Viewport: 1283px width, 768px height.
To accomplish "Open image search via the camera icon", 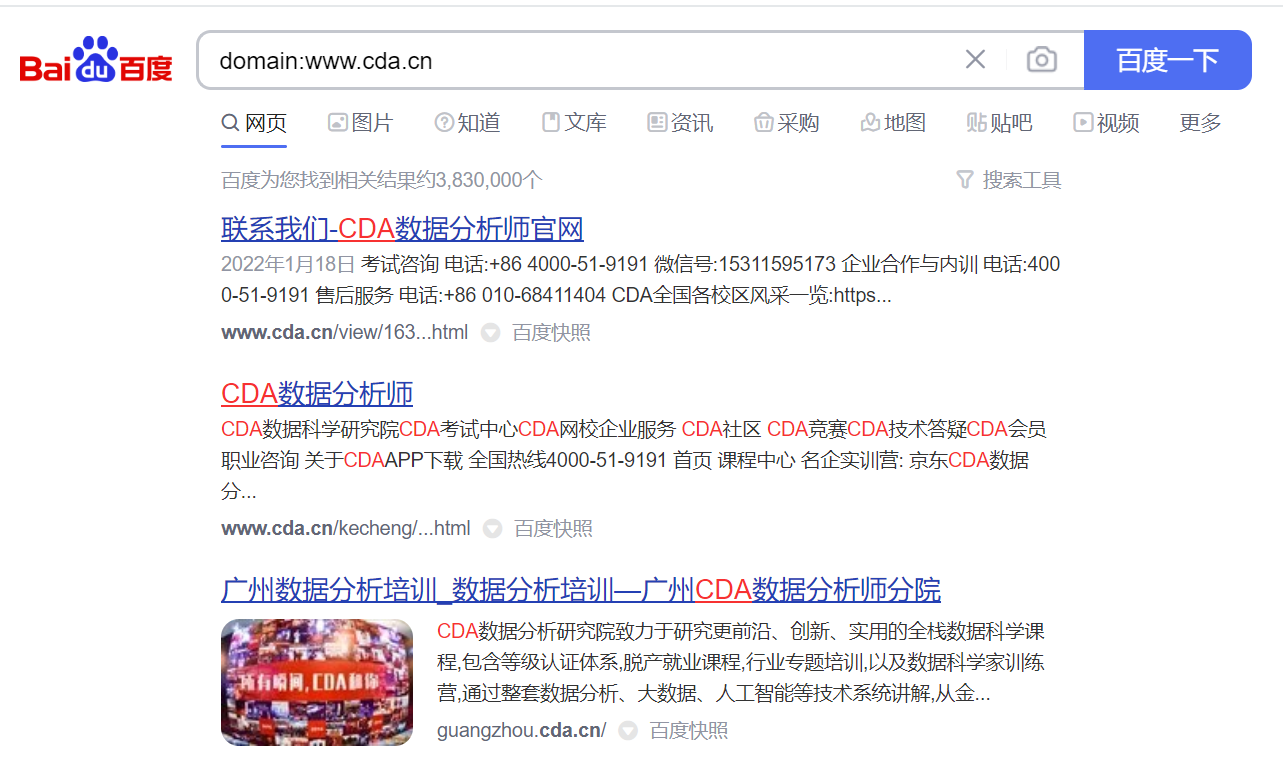I will (x=1042, y=60).
